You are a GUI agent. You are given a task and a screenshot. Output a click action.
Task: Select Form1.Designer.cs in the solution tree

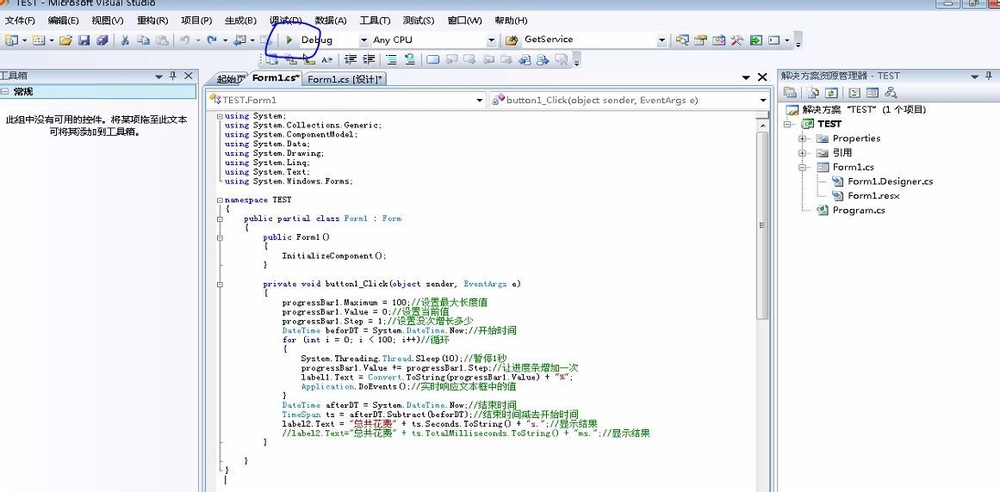(889, 181)
